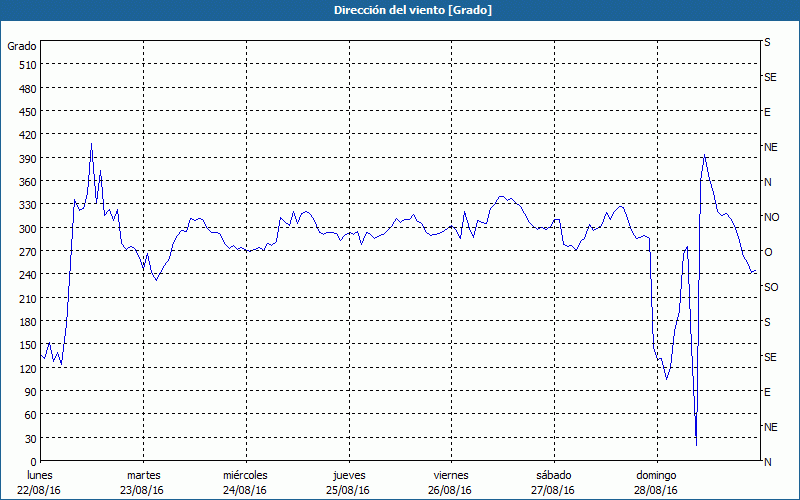
Task: Select the 'sábado 27/08/16' axis label
Action: point(553,482)
